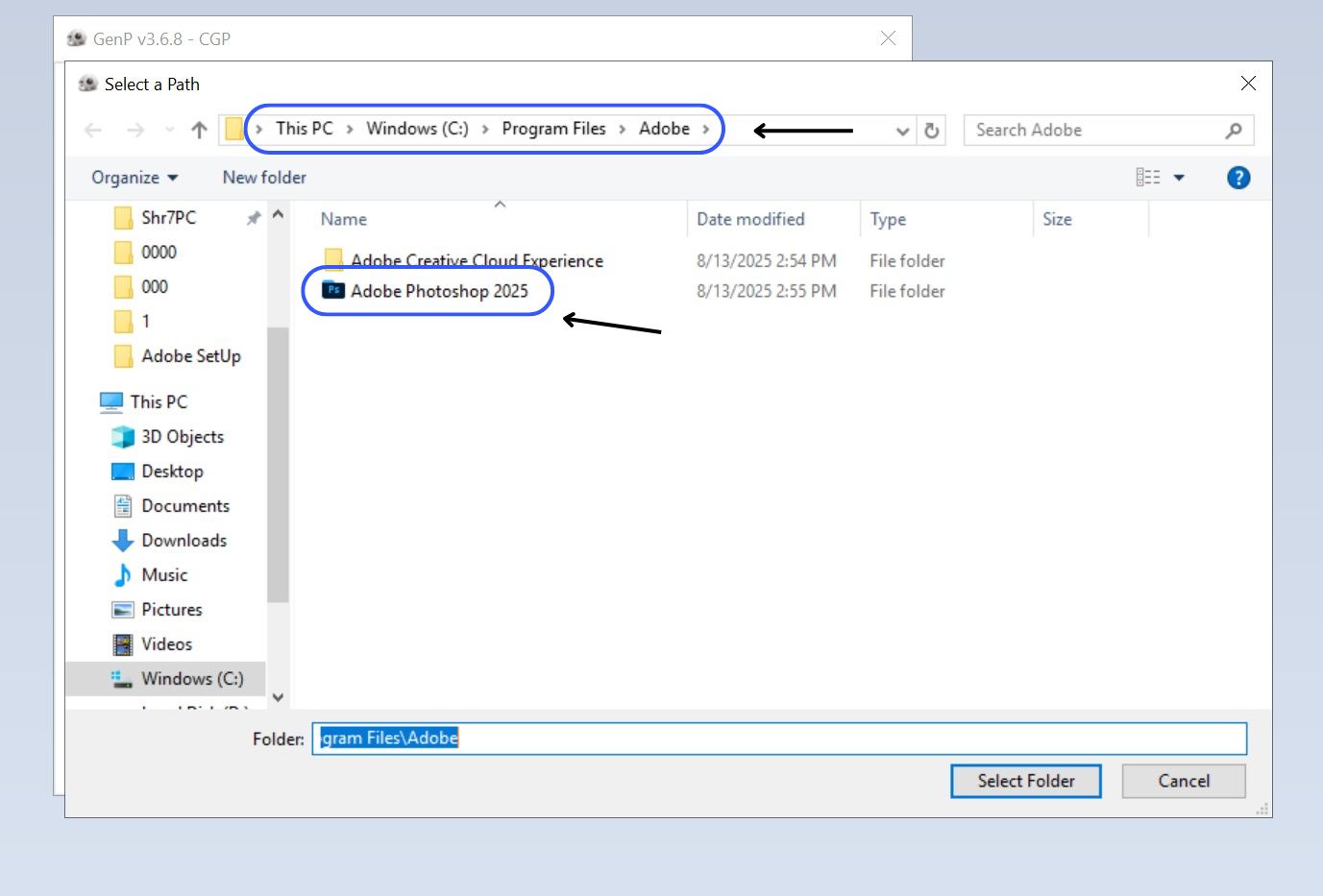Open folder named 1 in sidebar

point(145,322)
